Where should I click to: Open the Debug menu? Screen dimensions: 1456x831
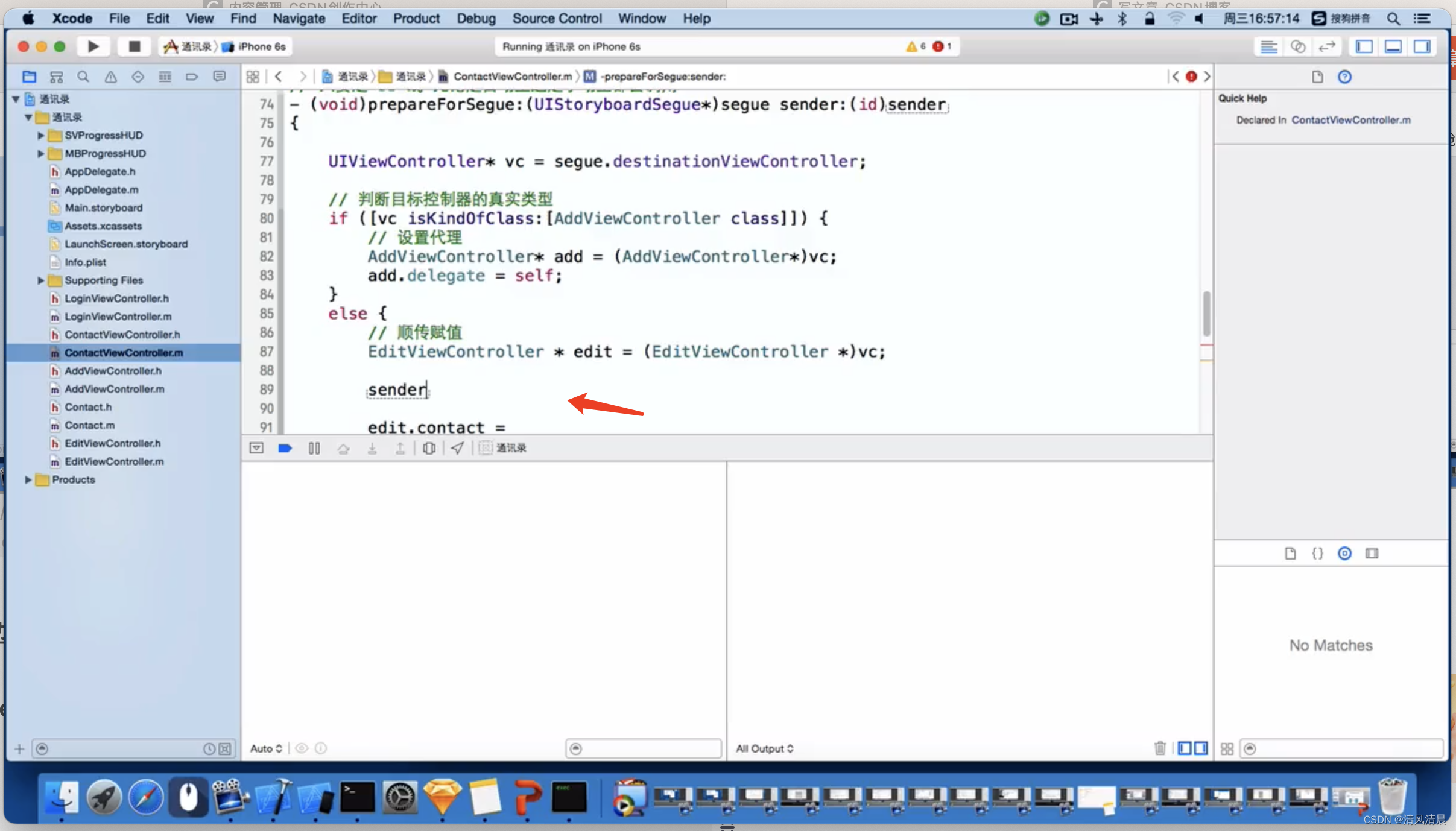click(476, 18)
